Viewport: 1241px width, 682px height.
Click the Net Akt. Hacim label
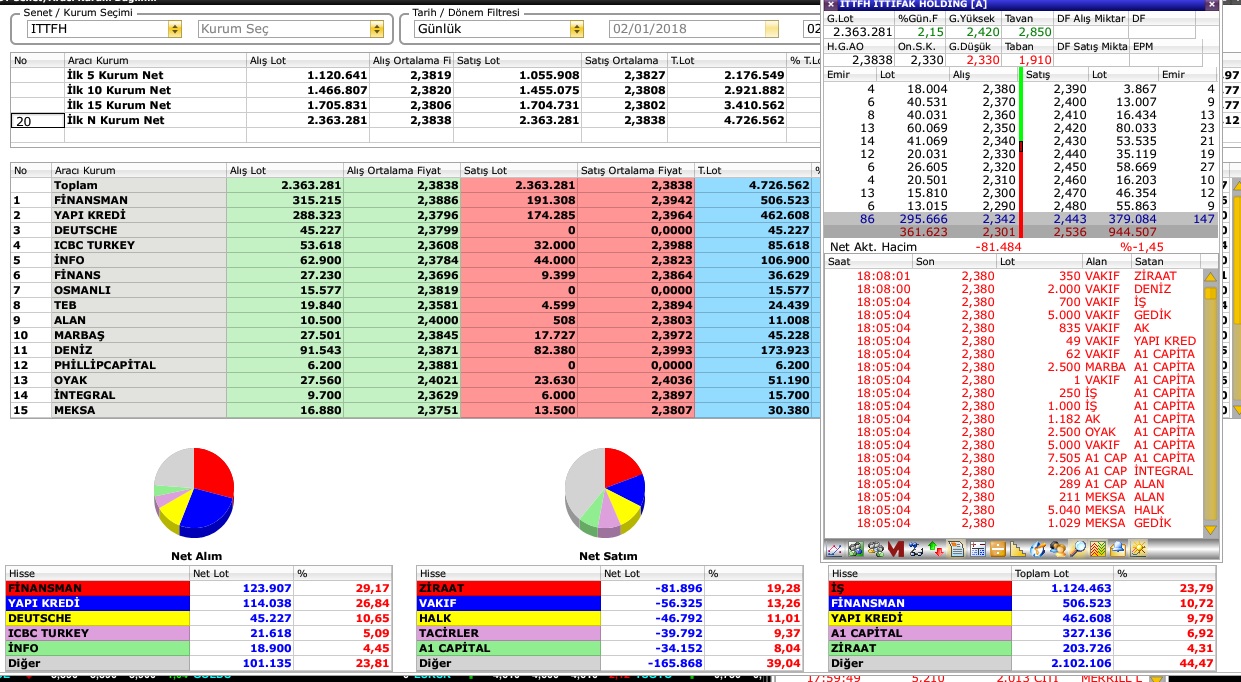[874, 246]
